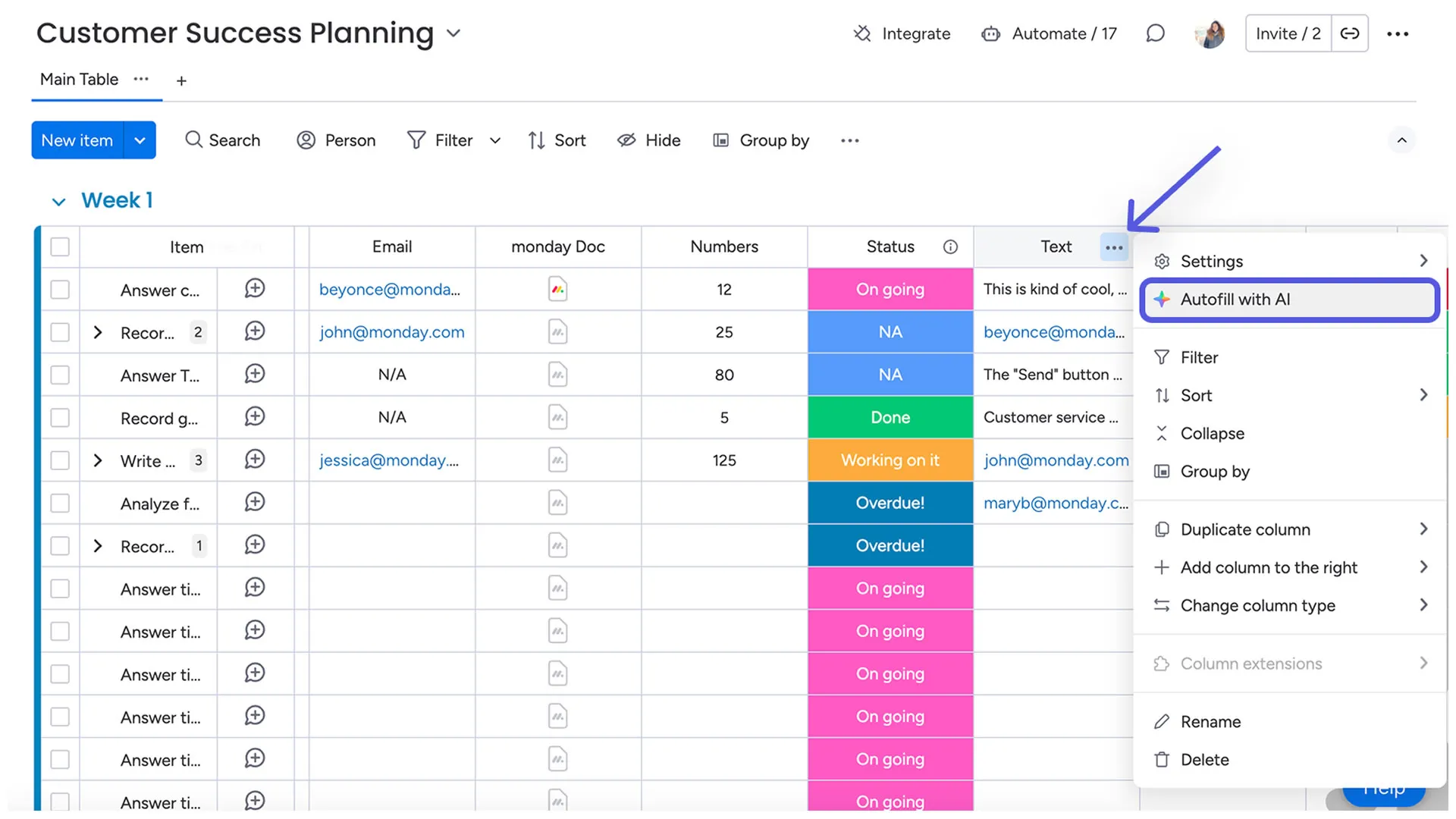The height and width of the screenshot is (819, 1456).
Task: Click the copy link icon beside Invite
Action: [x=1350, y=33]
